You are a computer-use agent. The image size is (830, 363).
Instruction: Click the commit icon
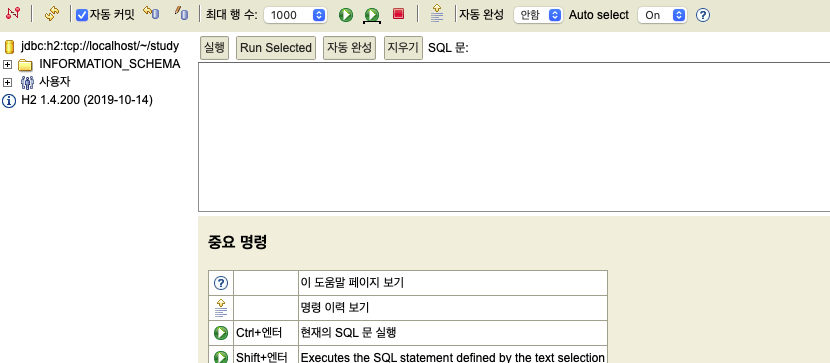click(x=182, y=14)
